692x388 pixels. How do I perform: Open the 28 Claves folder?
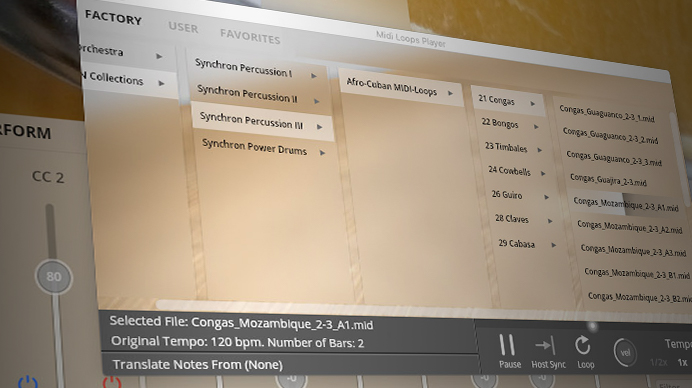coord(511,218)
